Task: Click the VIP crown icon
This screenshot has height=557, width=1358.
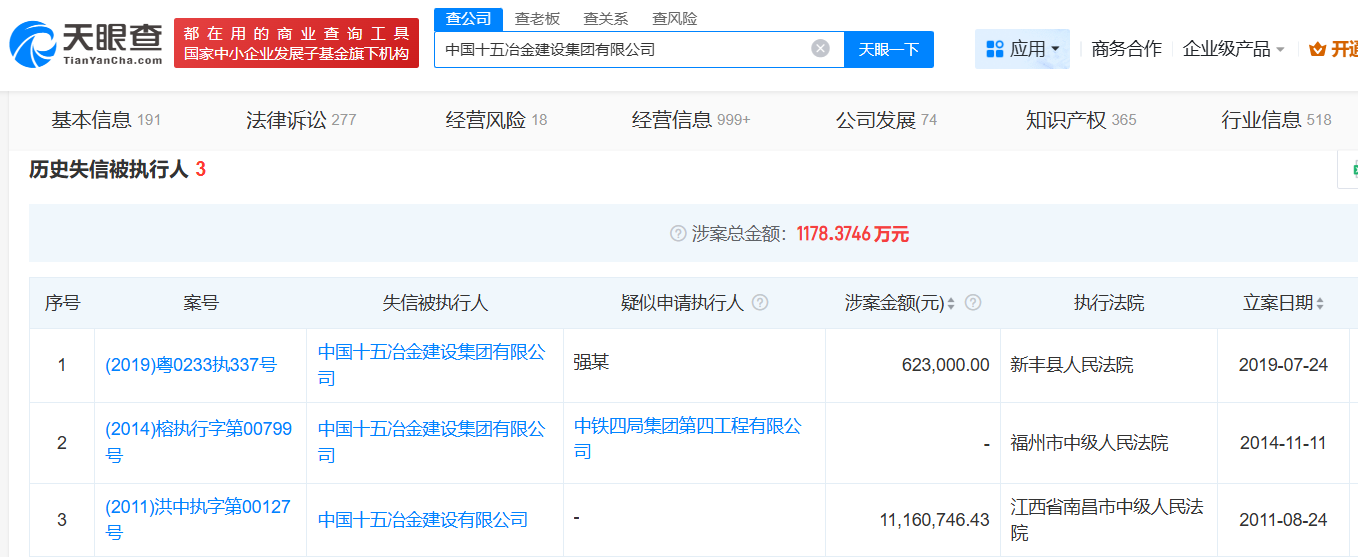Action: click(1317, 49)
